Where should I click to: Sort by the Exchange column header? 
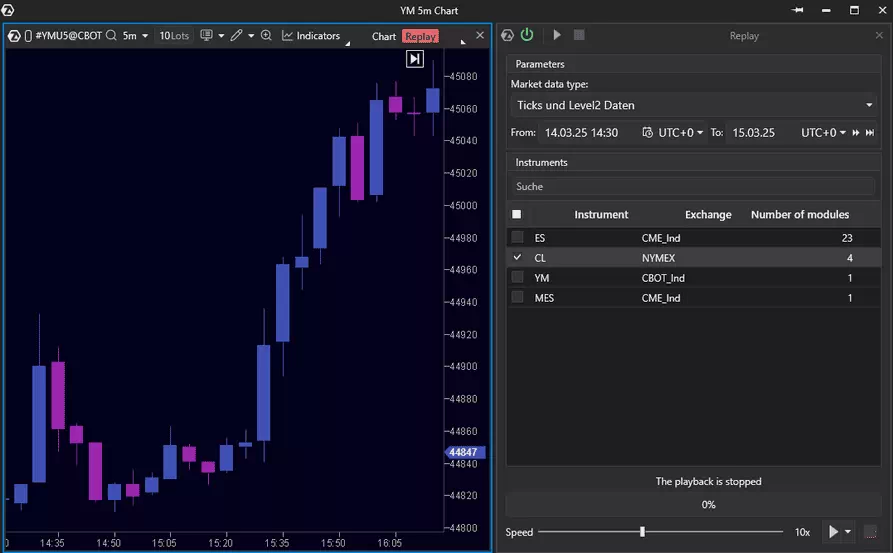tap(708, 215)
